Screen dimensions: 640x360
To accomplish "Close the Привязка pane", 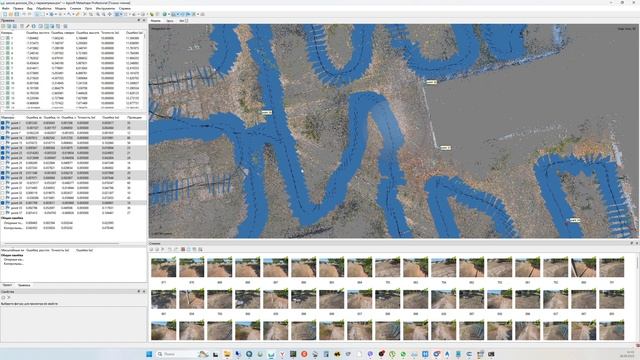I will click(x=144, y=20).
